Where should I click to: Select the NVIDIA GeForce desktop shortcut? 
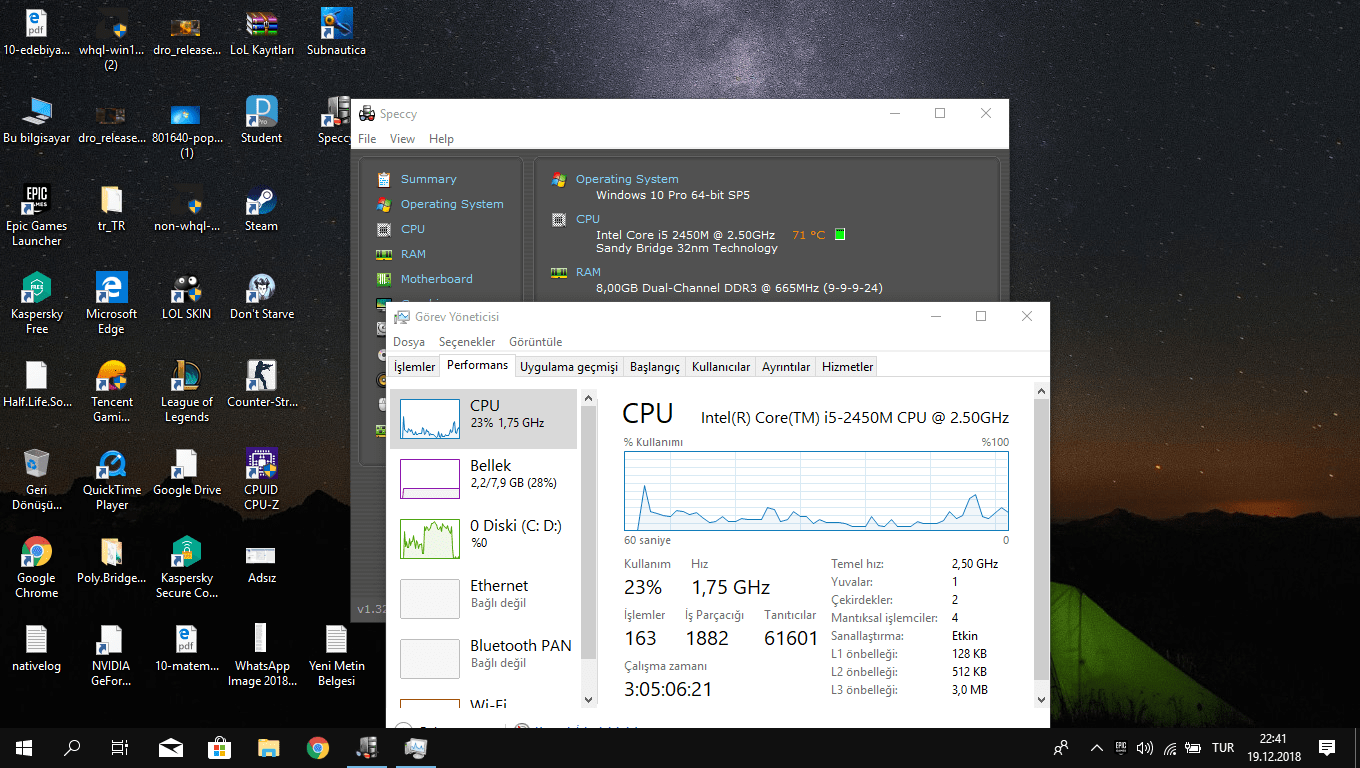(111, 656)
